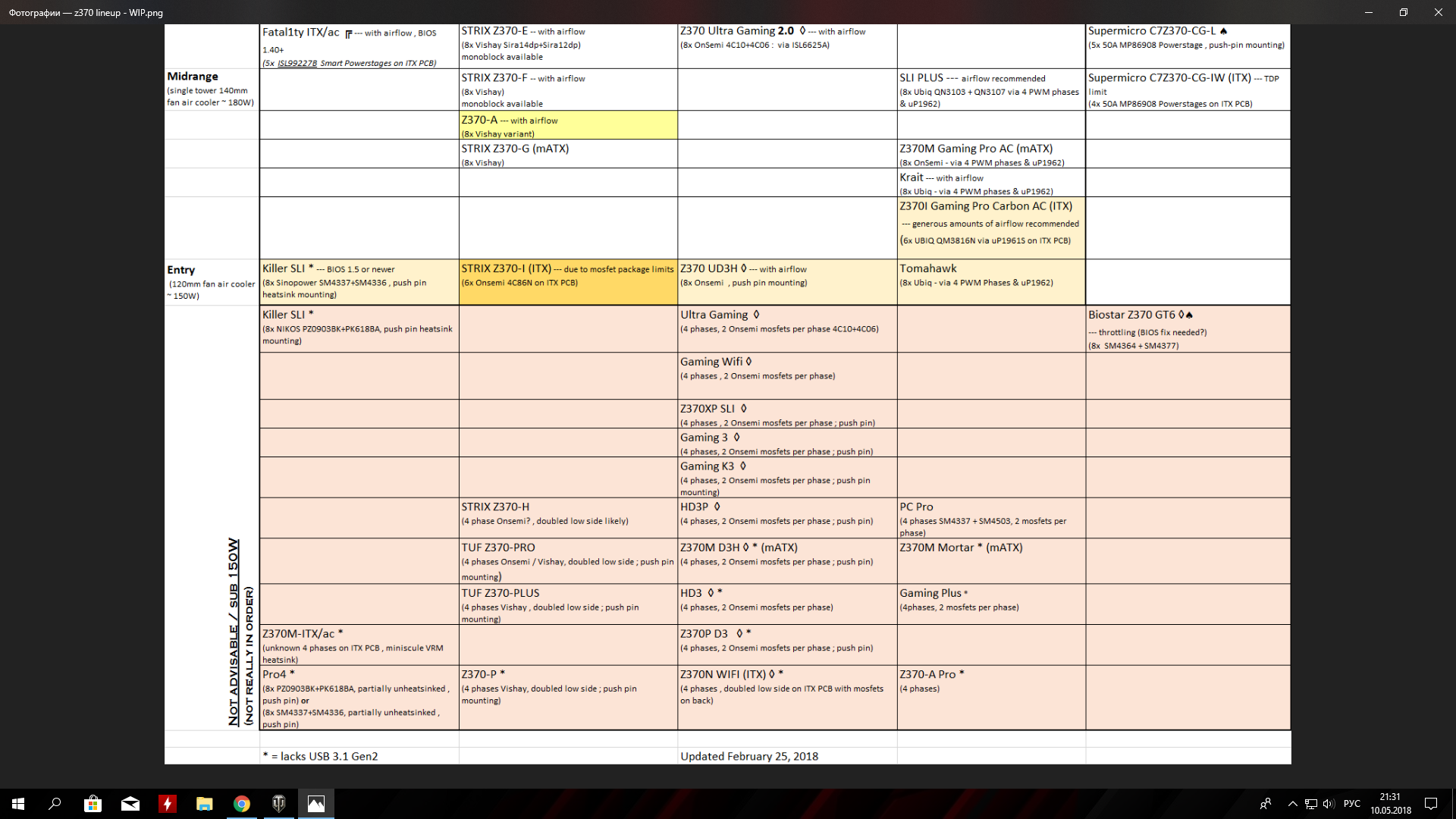Open the People tray icon
Image resolution: width=1456 pixels, height=819 pixels.
pos(1265,804)
